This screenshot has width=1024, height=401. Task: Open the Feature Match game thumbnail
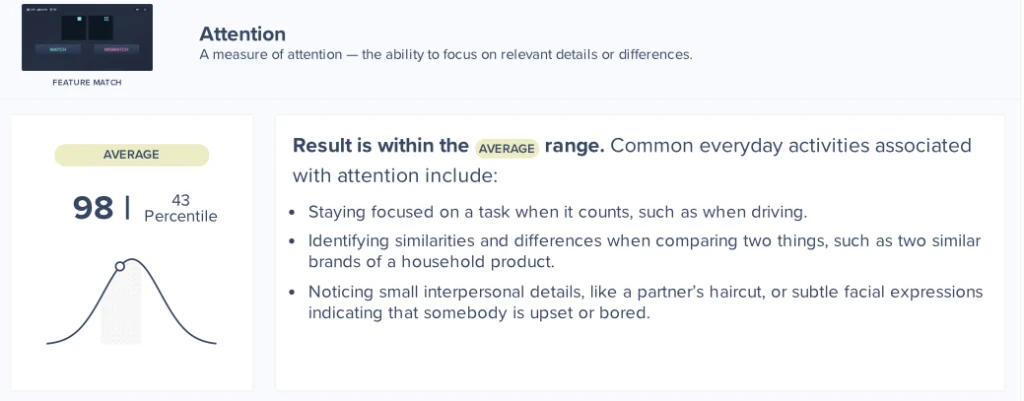click(87, 37)
